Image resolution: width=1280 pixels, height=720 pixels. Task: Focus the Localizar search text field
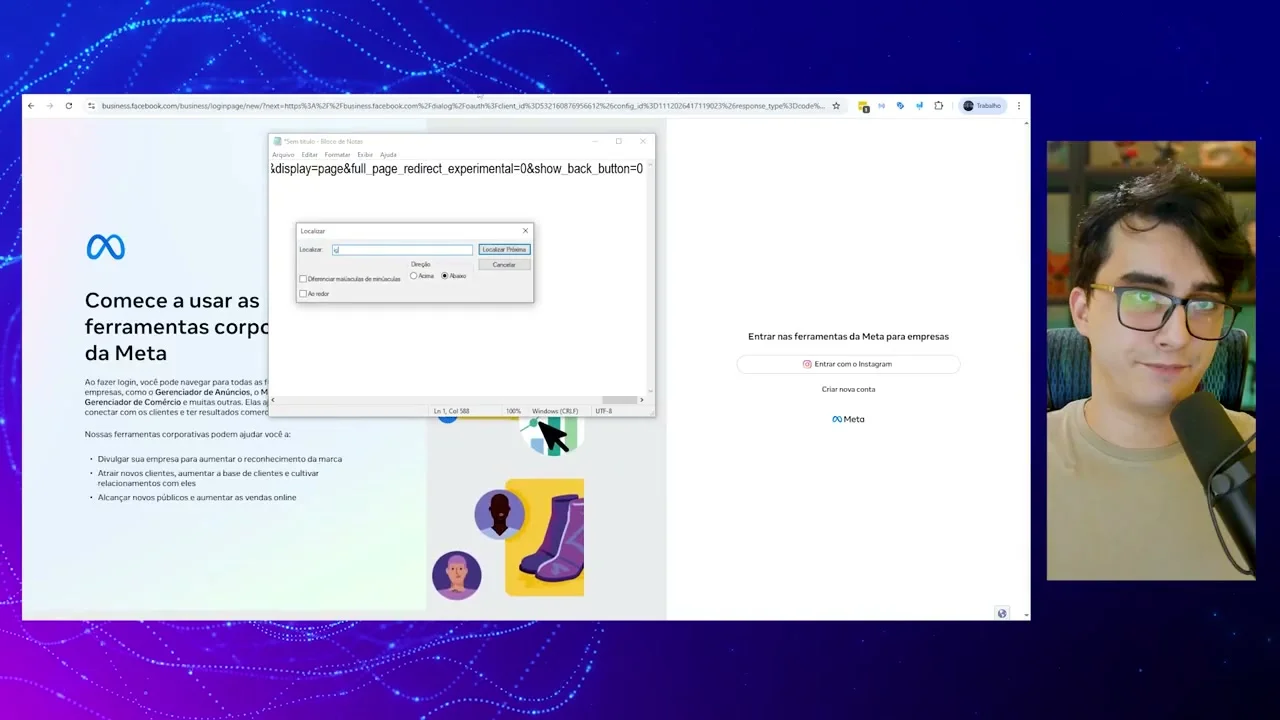402,250
